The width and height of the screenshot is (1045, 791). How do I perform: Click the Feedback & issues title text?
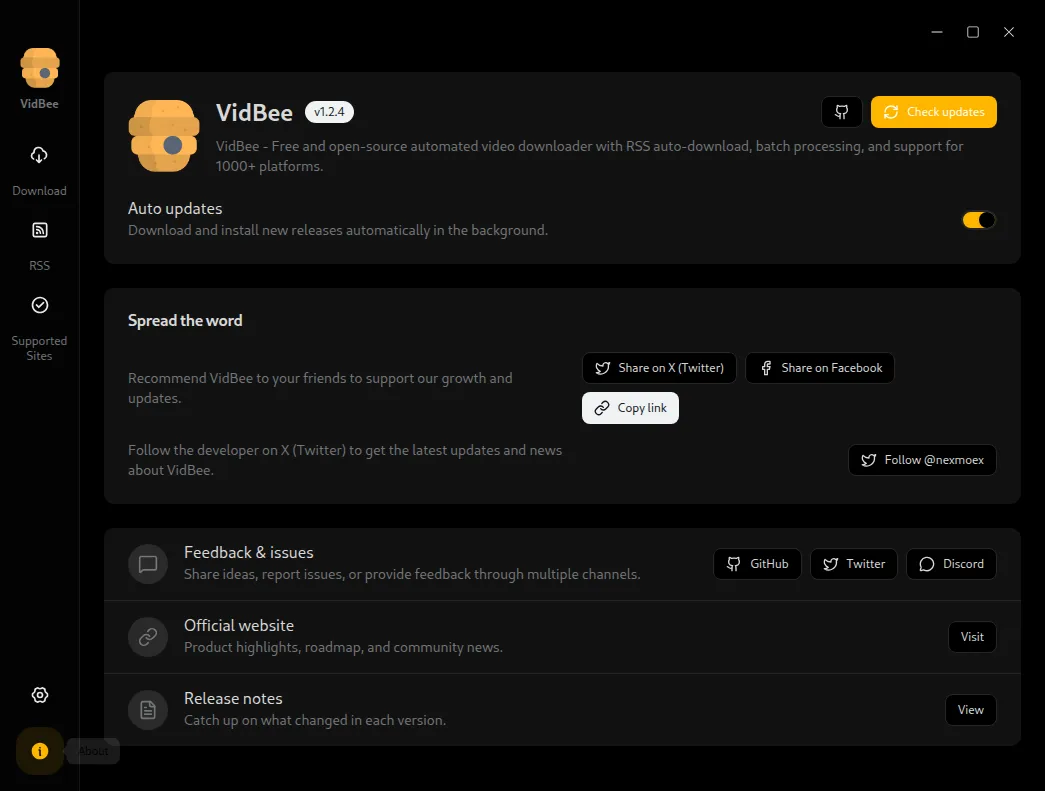249,552
